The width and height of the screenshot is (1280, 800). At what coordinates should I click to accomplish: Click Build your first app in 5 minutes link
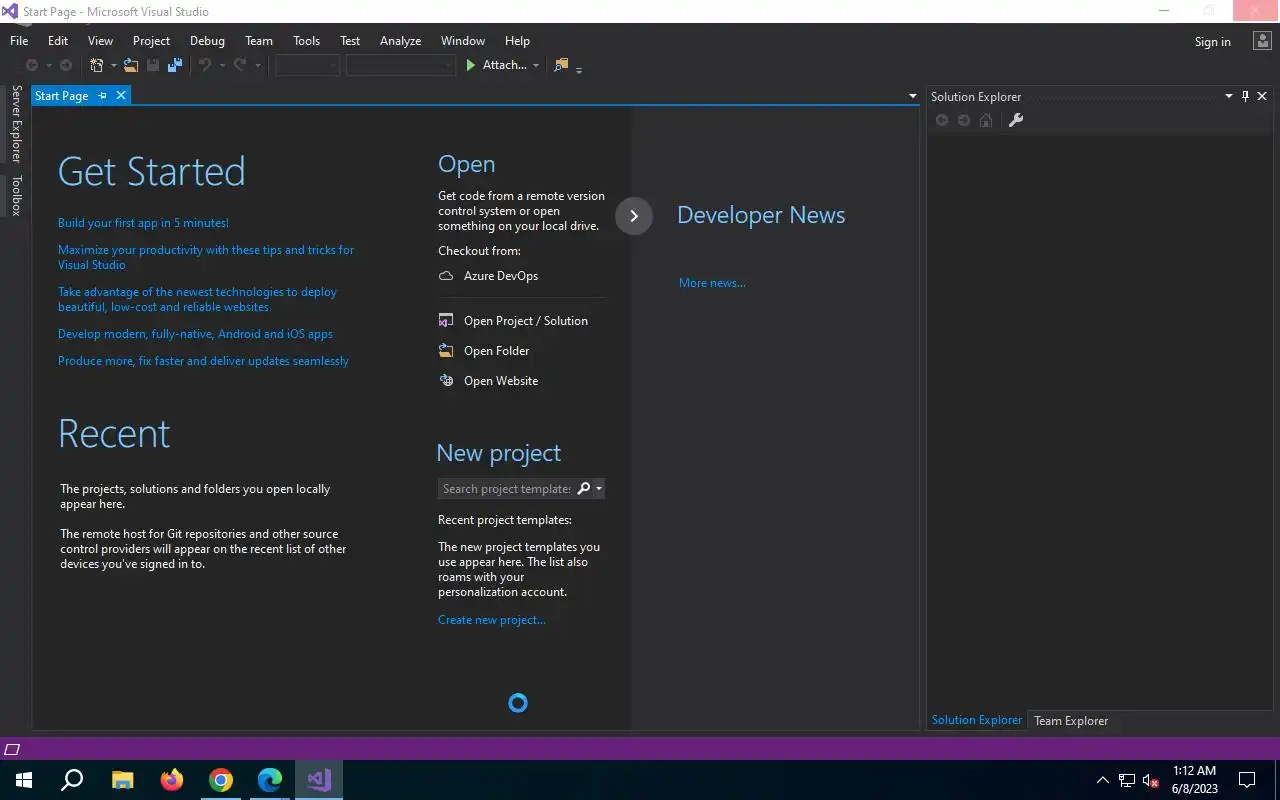pyautogui.click(x=143, y=223)
